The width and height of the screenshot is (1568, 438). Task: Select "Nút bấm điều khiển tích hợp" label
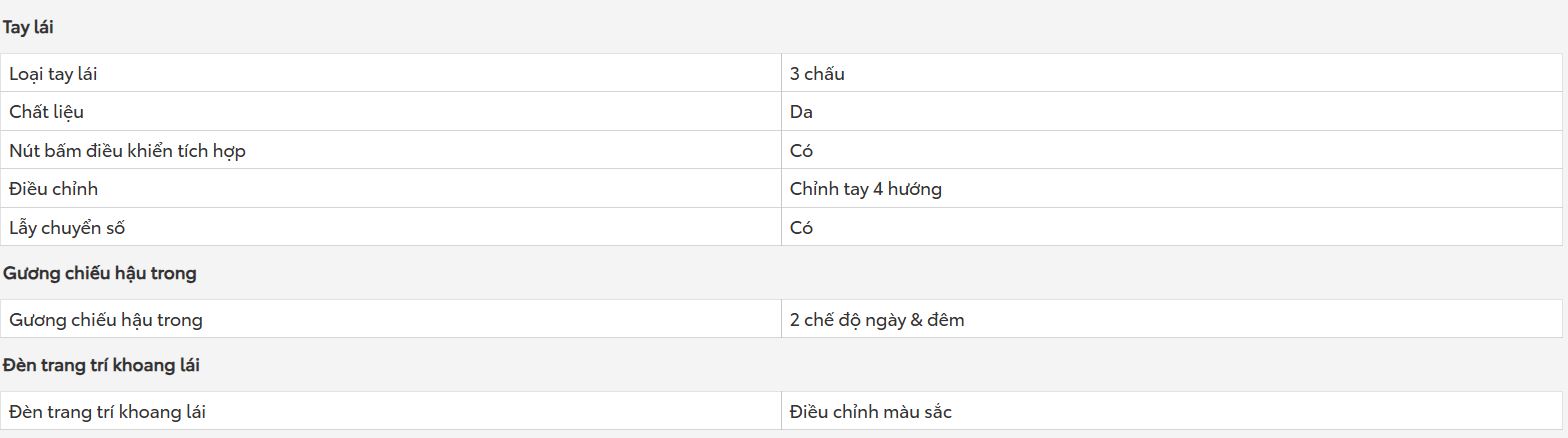click(x=127, y=151)
